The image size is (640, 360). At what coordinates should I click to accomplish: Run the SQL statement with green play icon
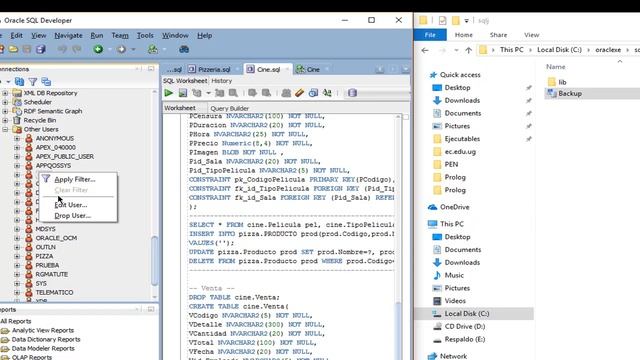click(x=168, y=93)
